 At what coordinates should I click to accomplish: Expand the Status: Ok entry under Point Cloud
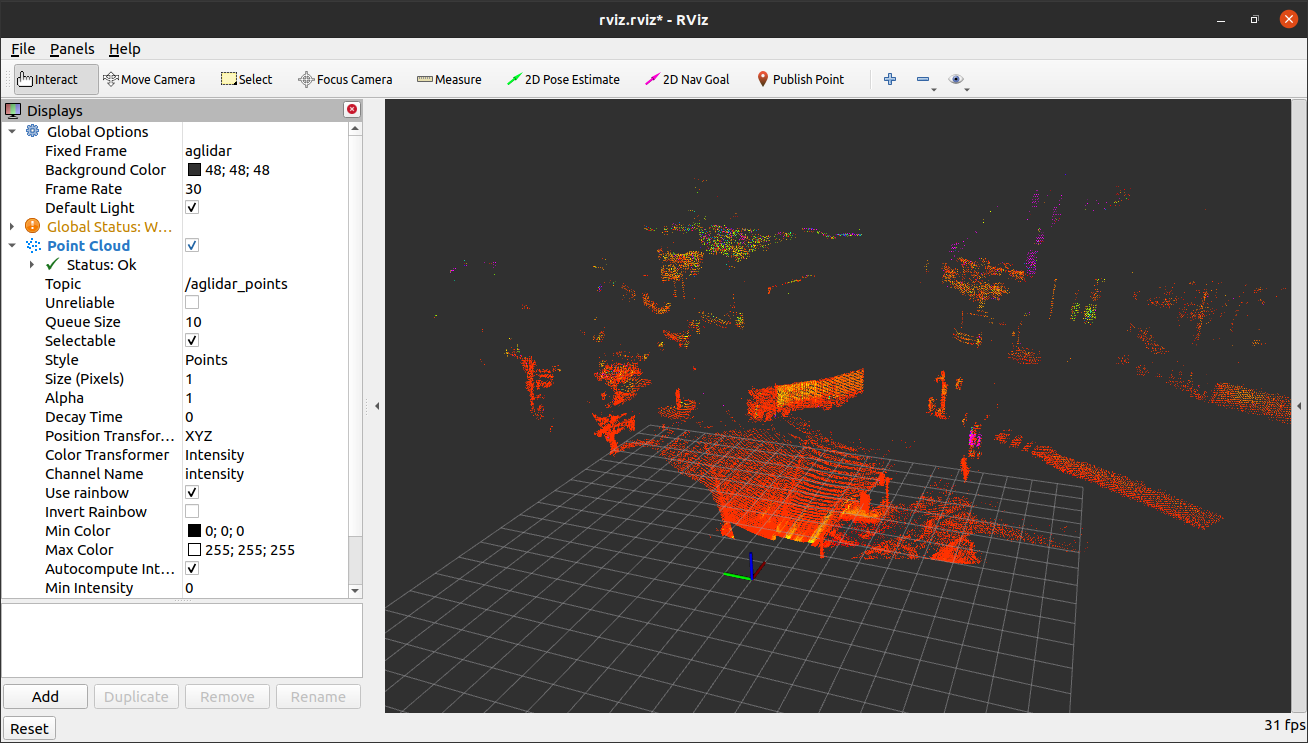click(x=31, y=264)
